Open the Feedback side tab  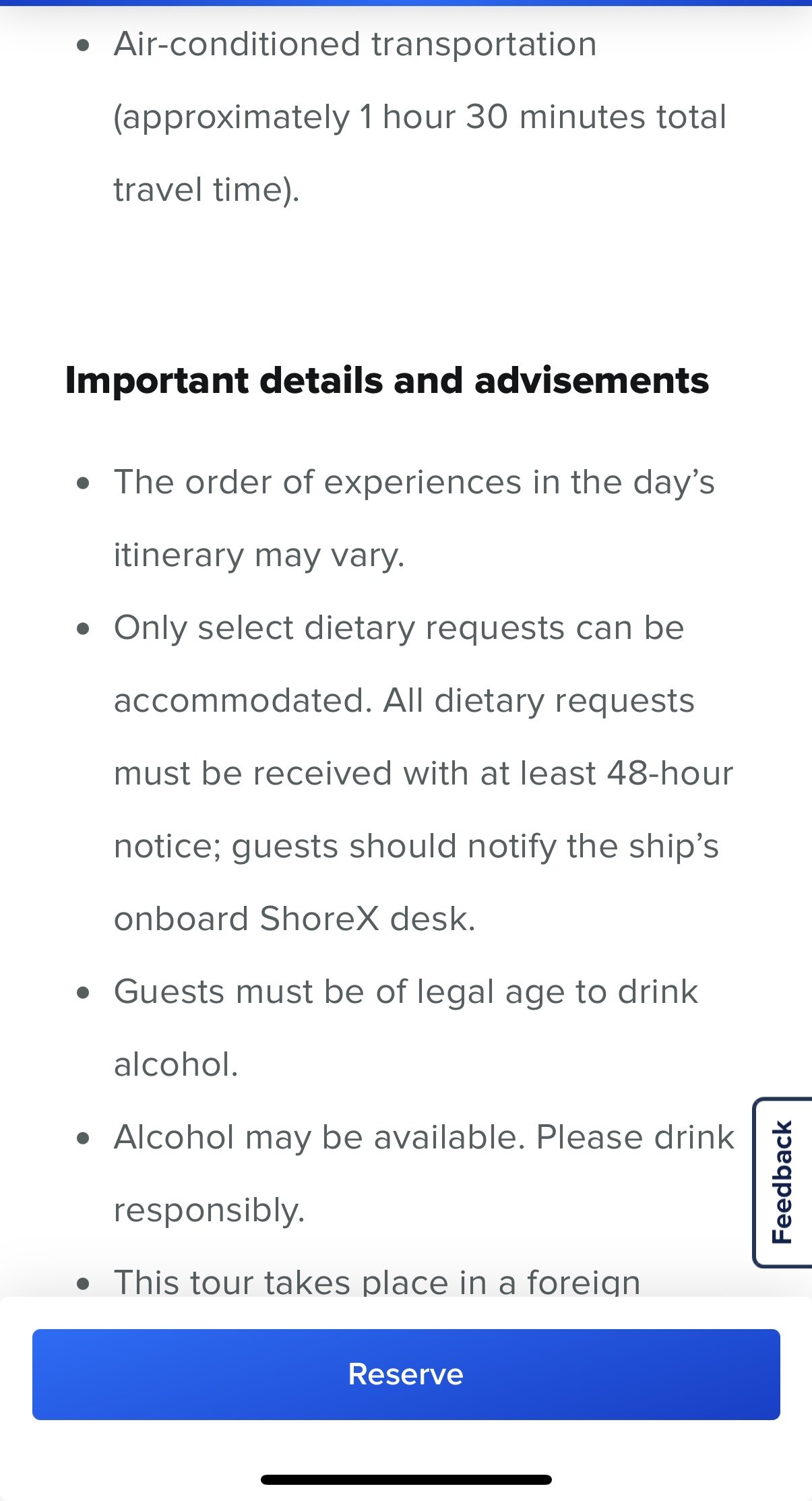tap(782, 1182)
